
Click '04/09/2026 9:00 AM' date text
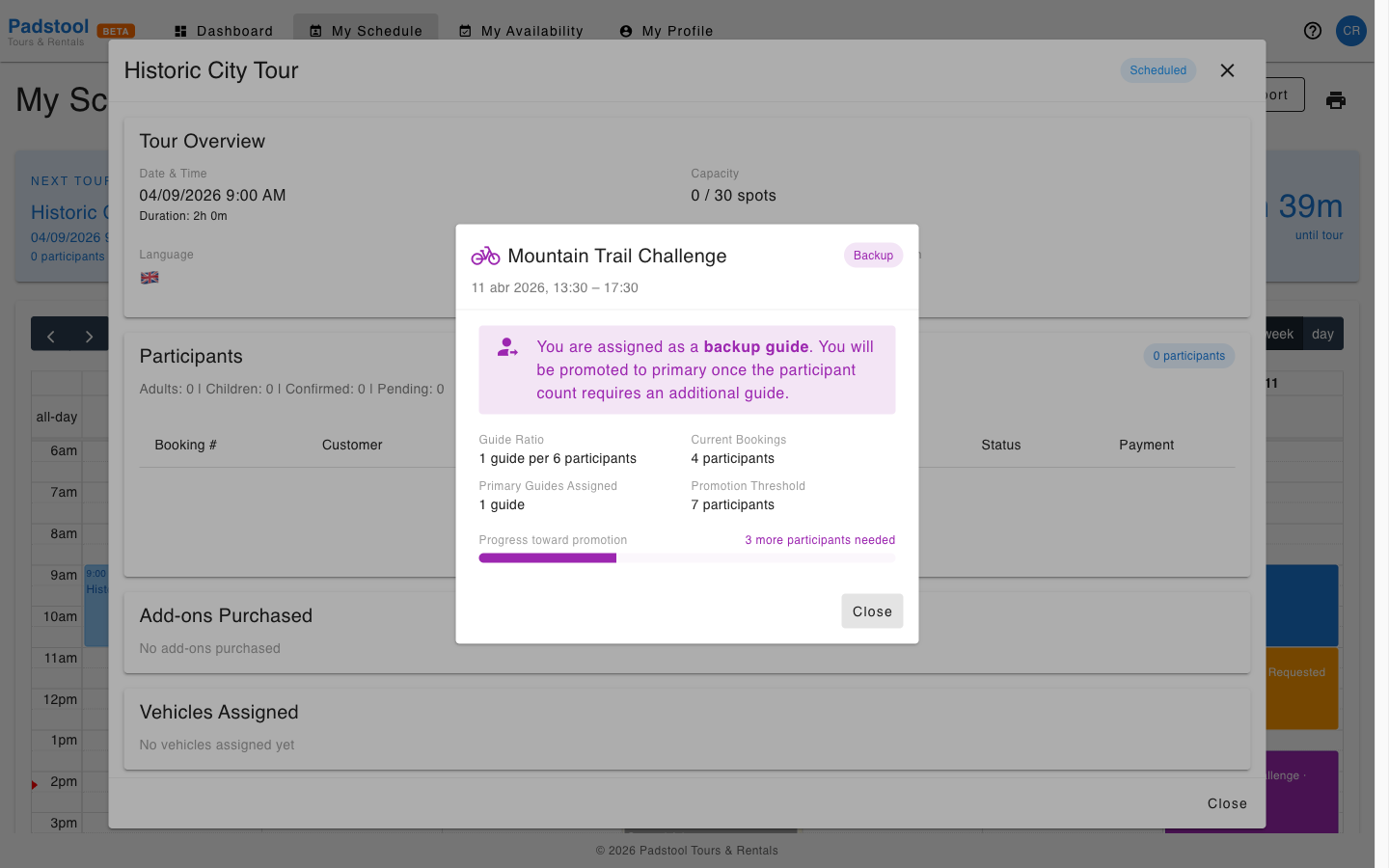pyautogui.click(x=212, y=196)
